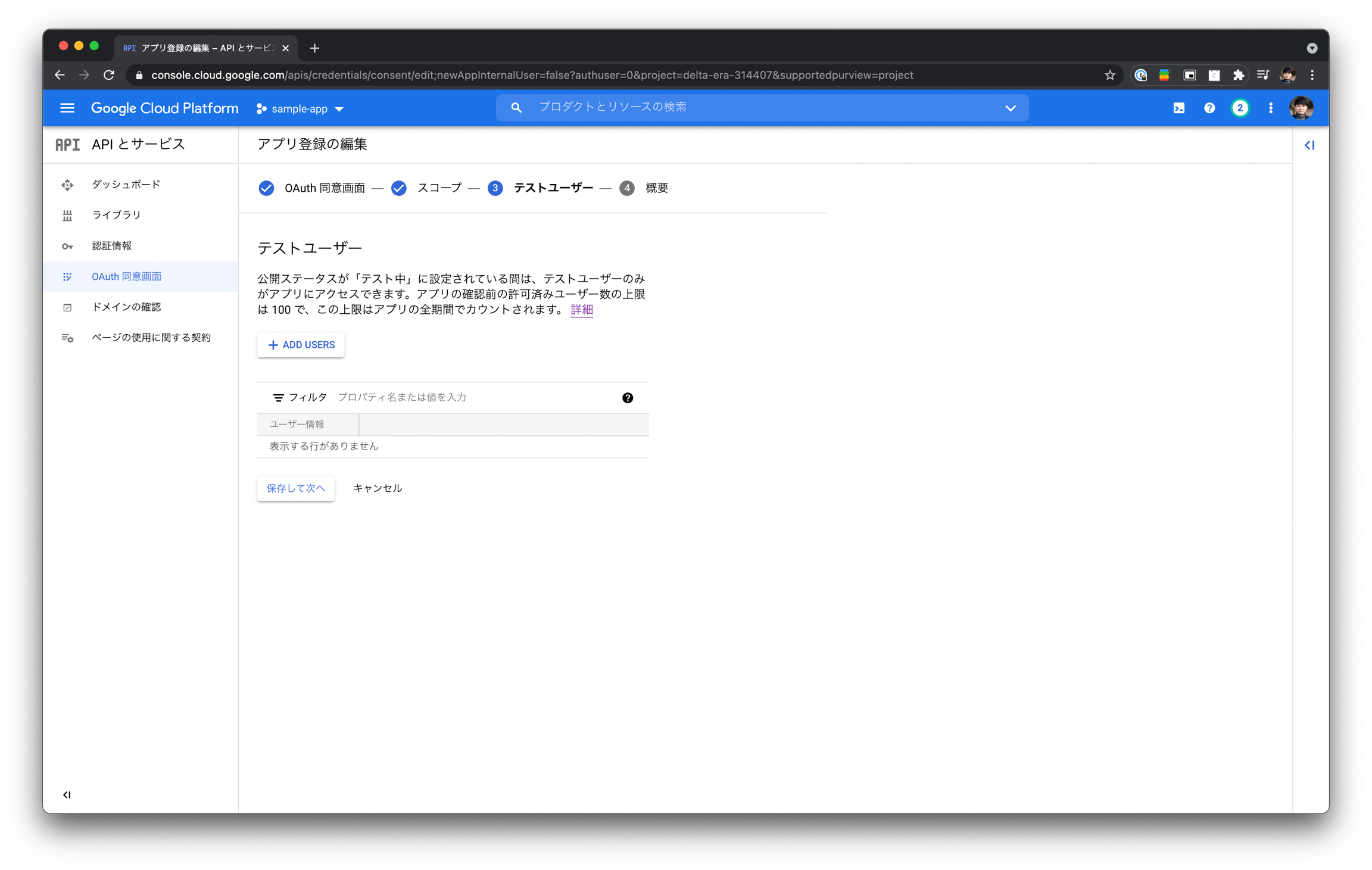This screenshot has height=870, width=1372.
Task: Open the hamburger navigation menu
Action: coord(67,108)
